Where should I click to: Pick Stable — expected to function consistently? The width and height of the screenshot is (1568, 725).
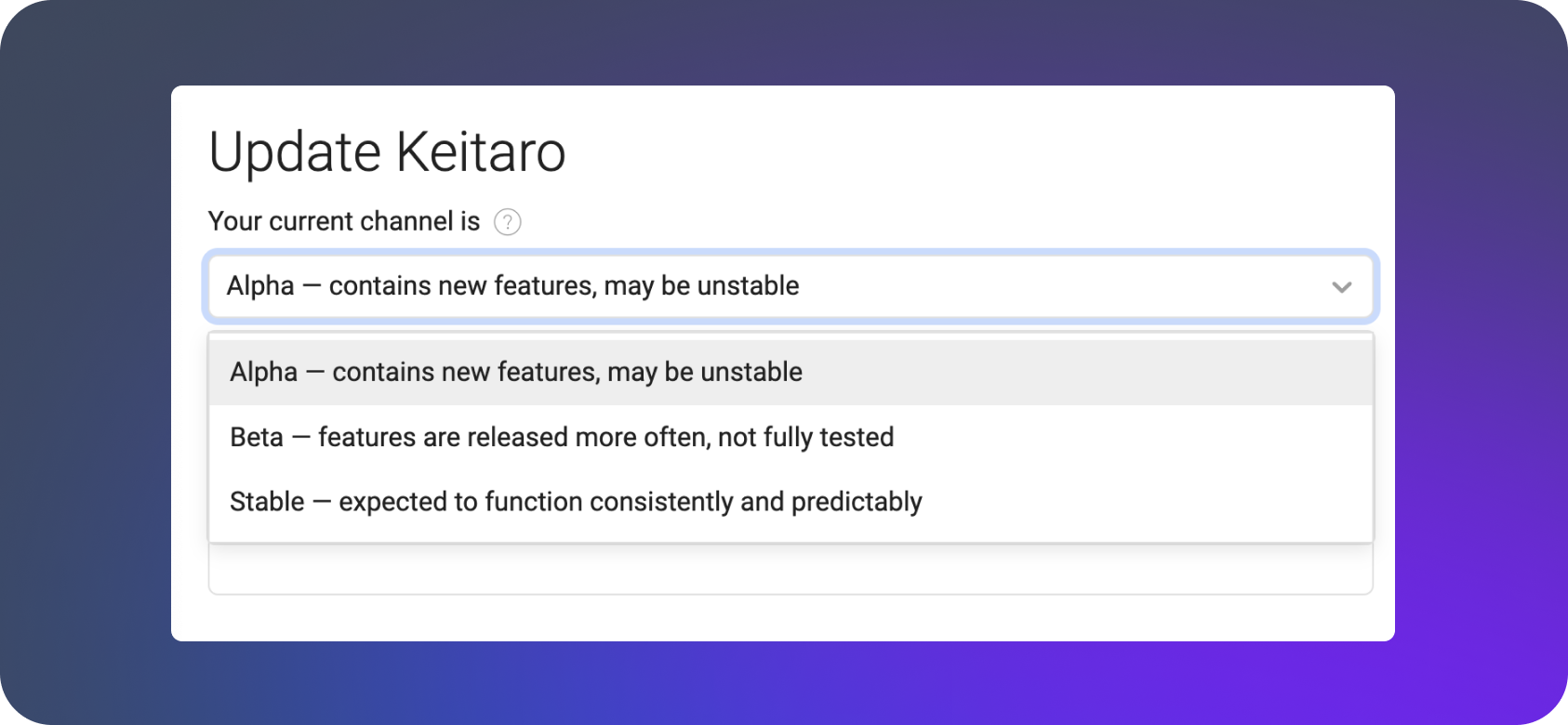tap(791, 502)
